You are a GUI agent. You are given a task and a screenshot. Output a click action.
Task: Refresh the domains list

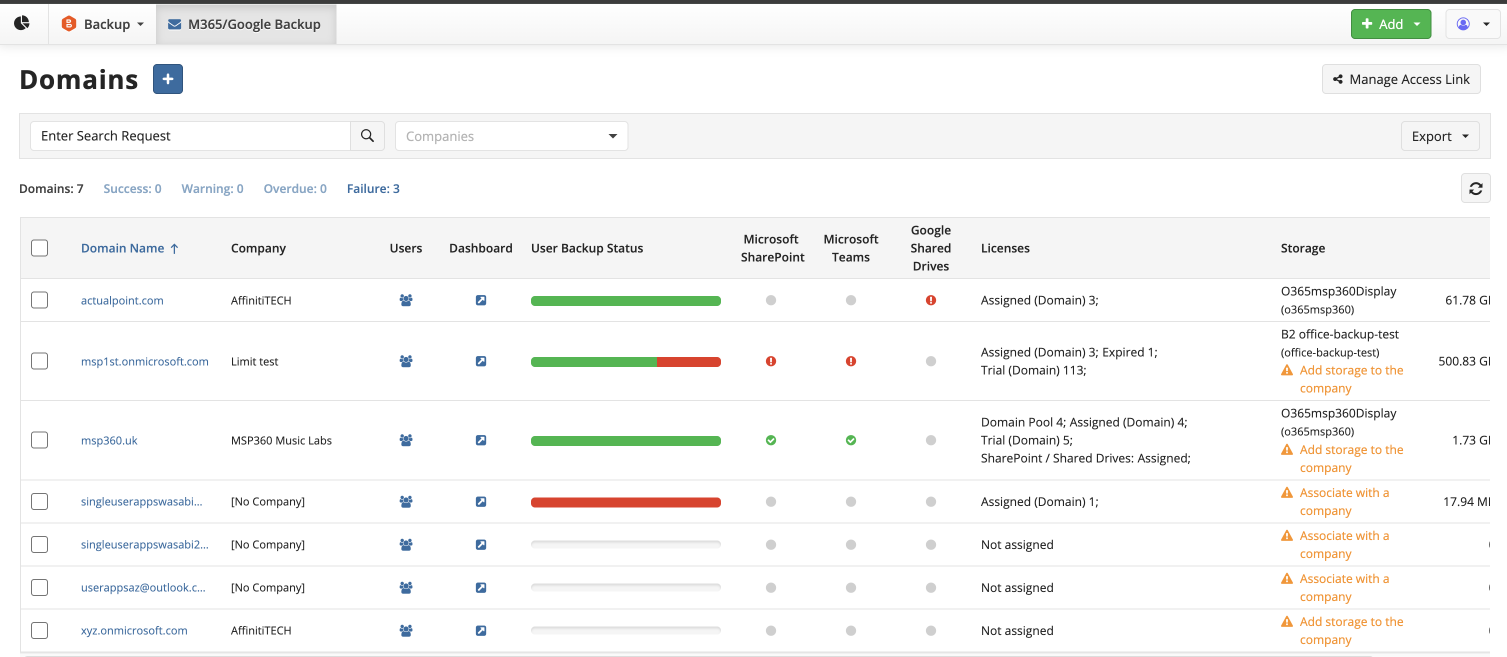click(1475, 188)
